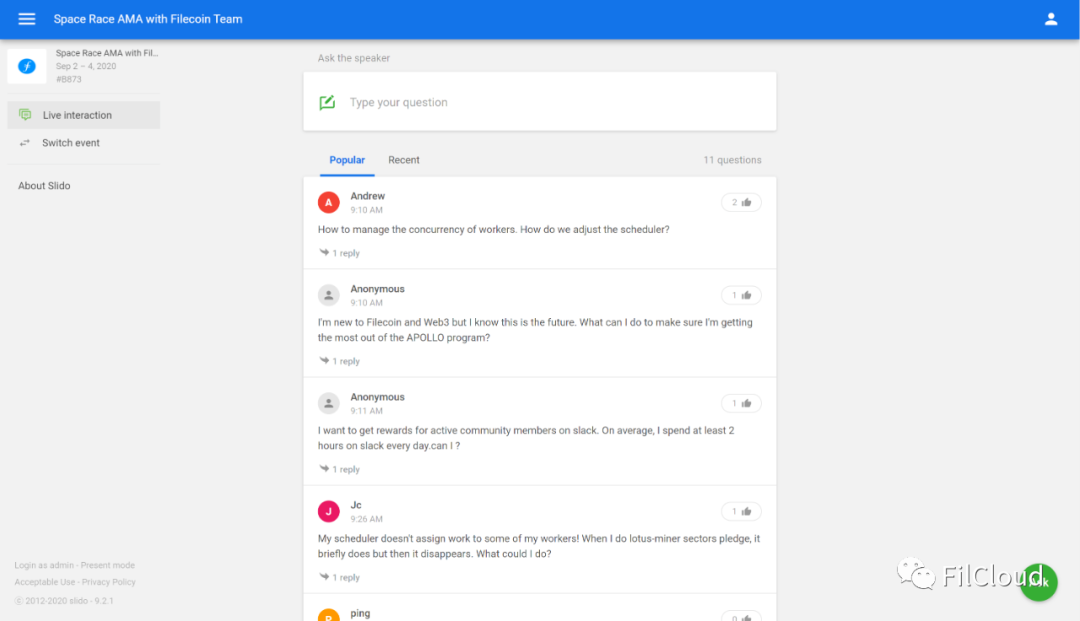Screen dimensions: 1080x621
Task: Expand the reply under Andrew's question
Action: point(340,253)
